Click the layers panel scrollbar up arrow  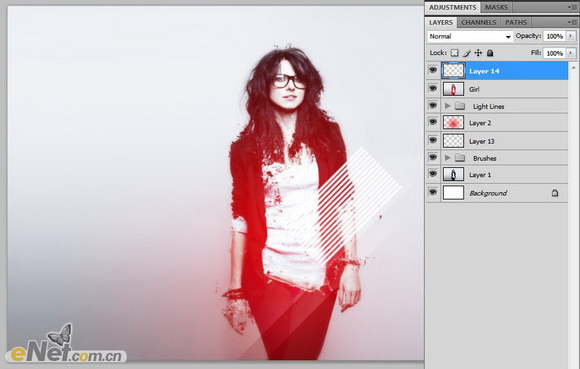coord(573,67)
